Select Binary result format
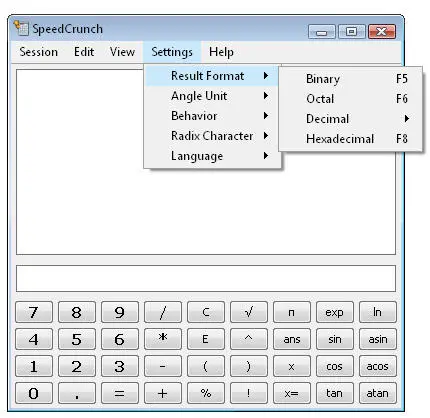Screen dimensions: 430x418 click(351, 79)
